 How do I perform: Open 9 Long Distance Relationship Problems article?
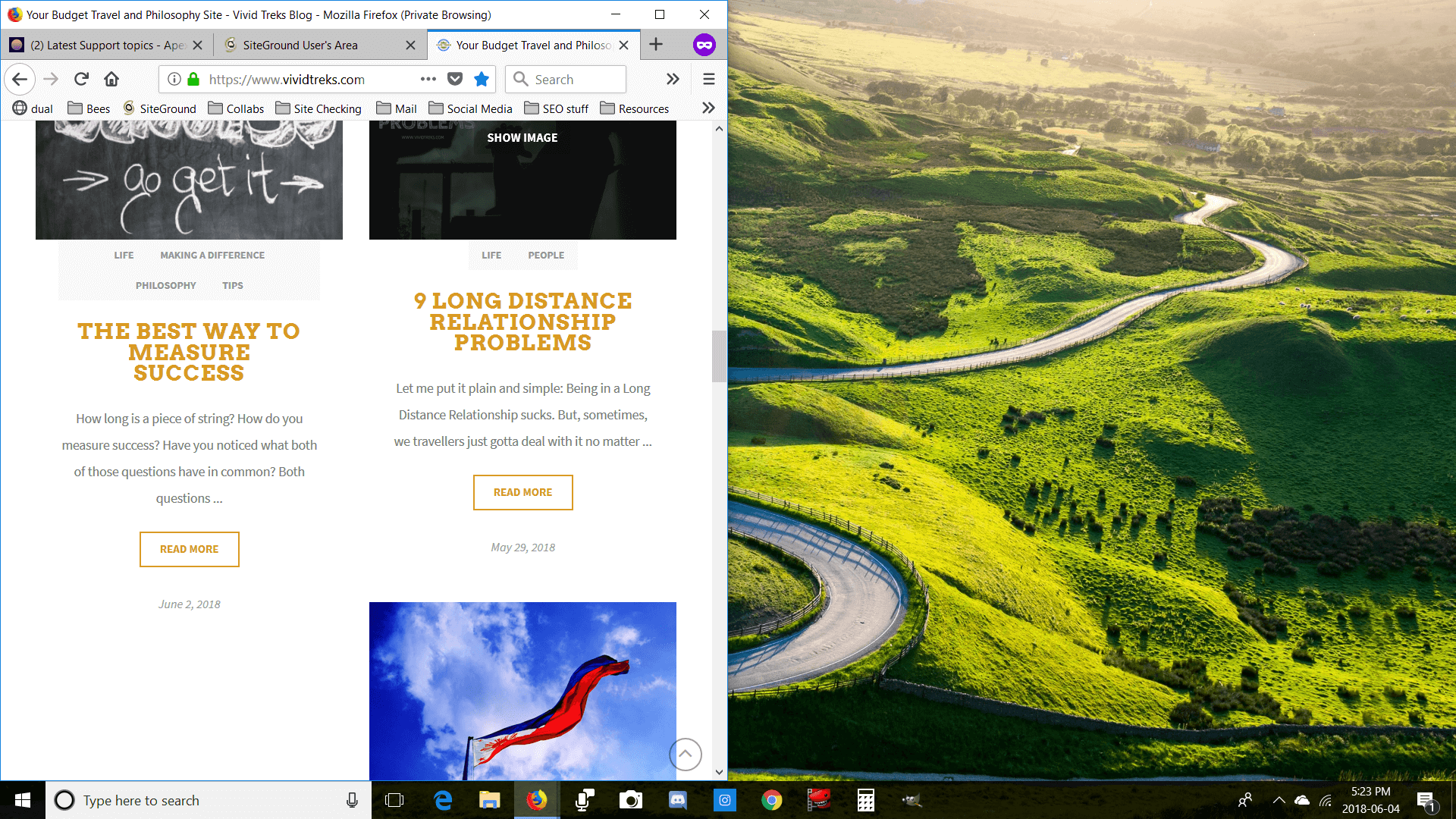522,322
